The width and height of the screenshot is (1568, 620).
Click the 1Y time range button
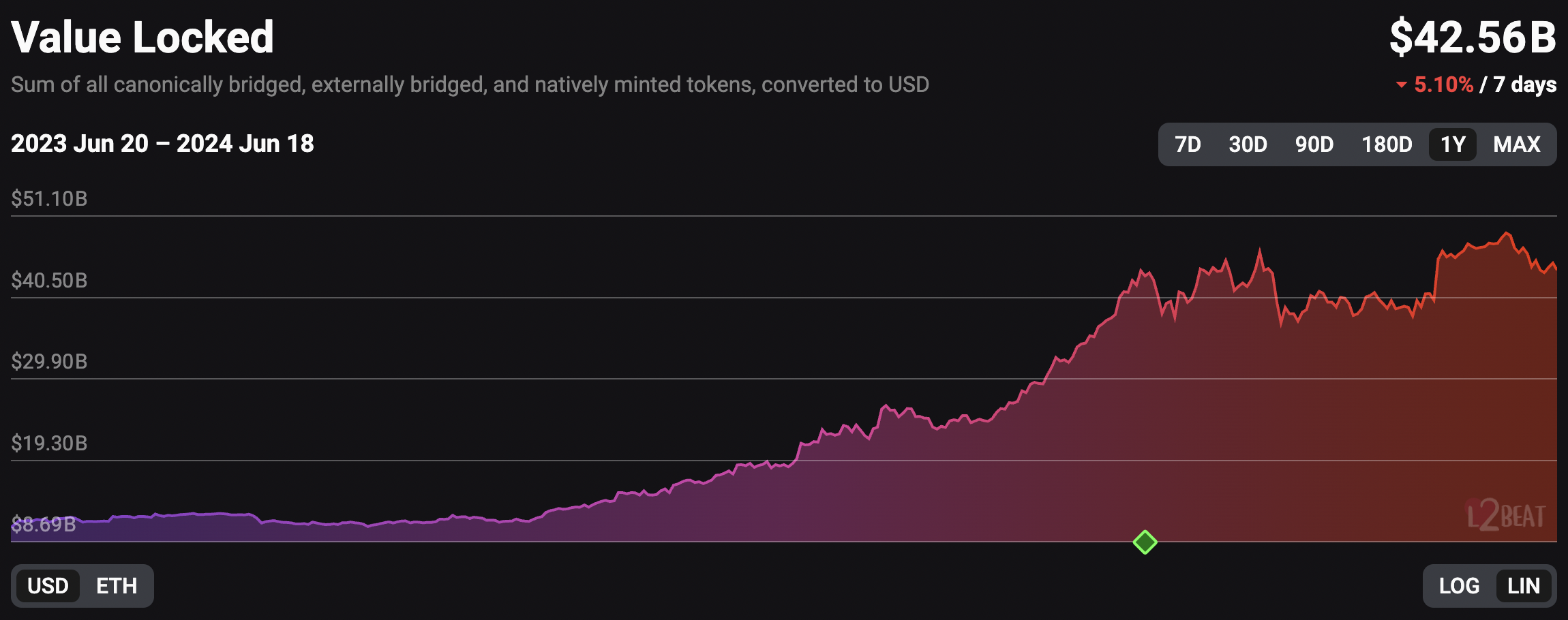[1453, 144]
